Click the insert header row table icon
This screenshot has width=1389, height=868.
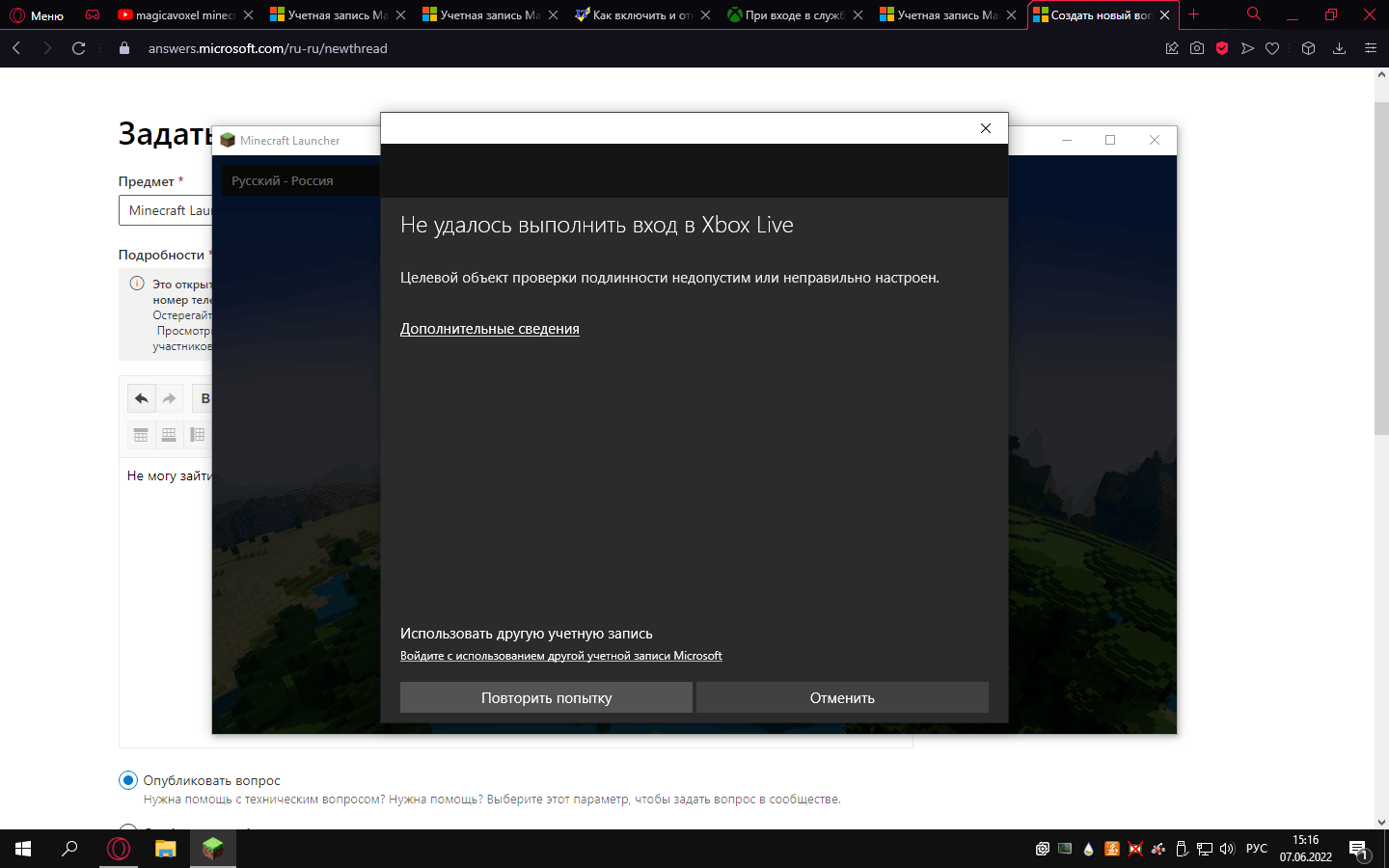141,435
